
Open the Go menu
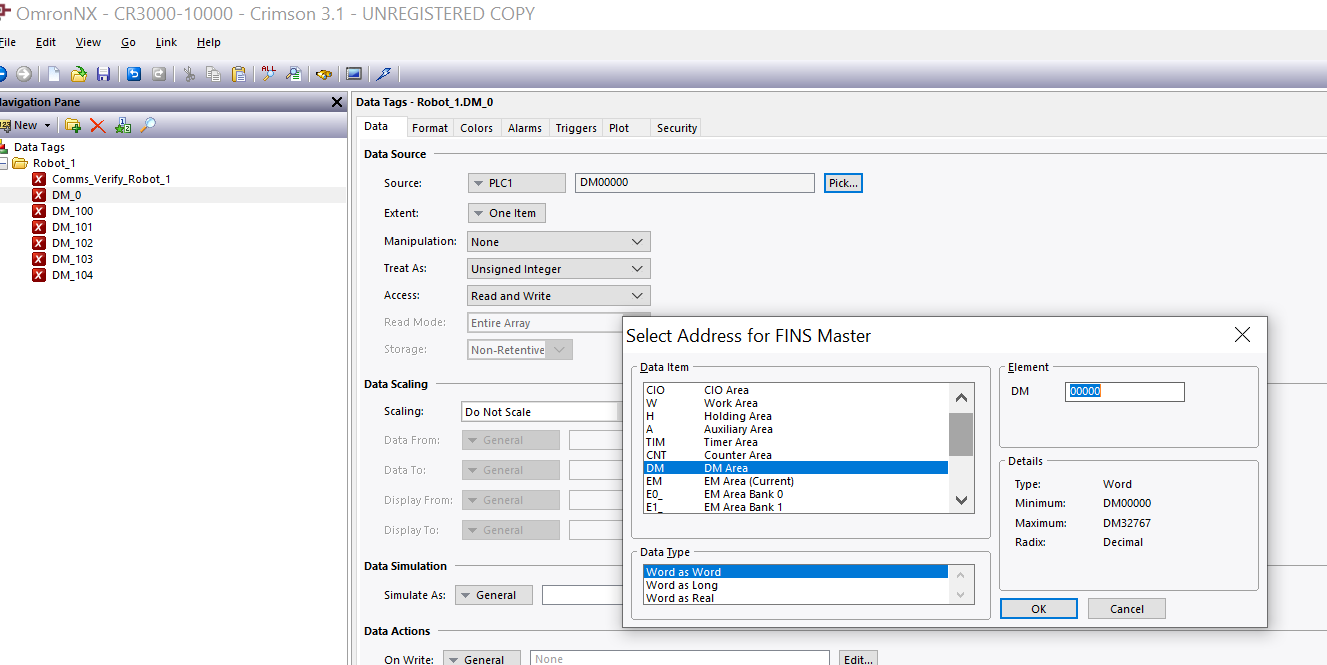coord(128,42)
